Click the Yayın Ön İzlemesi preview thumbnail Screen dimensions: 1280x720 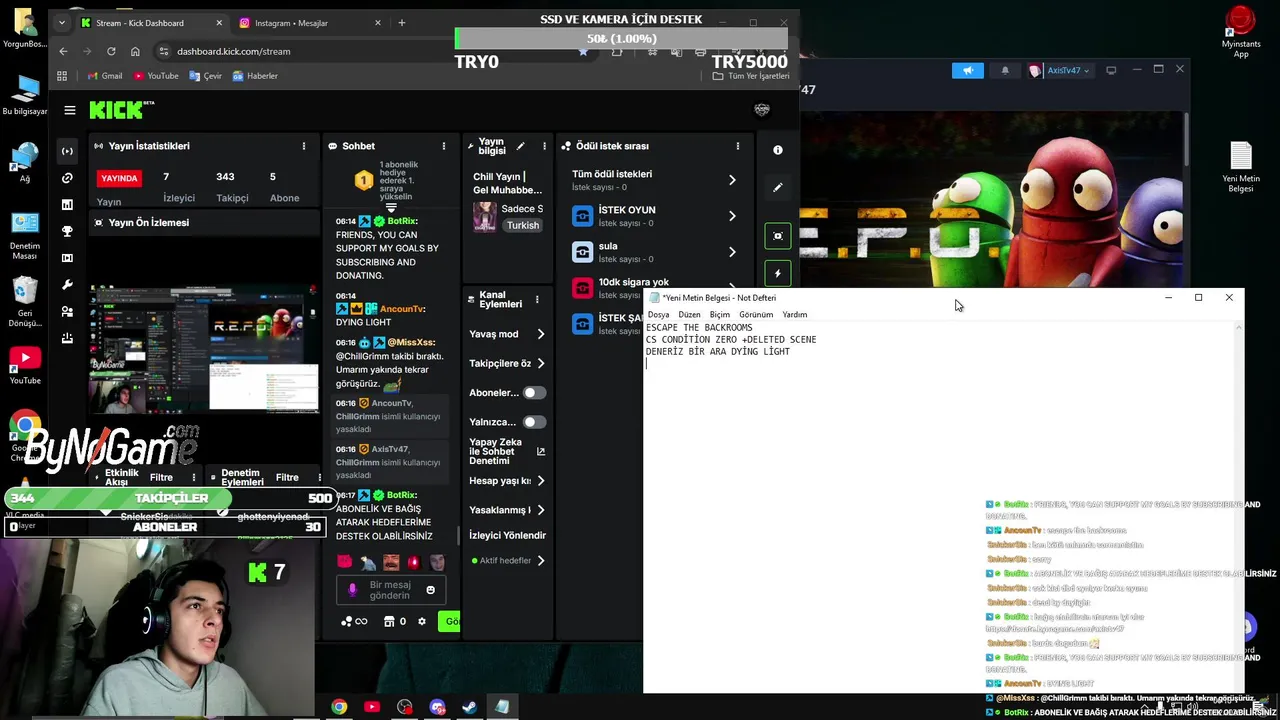(204, 348)
